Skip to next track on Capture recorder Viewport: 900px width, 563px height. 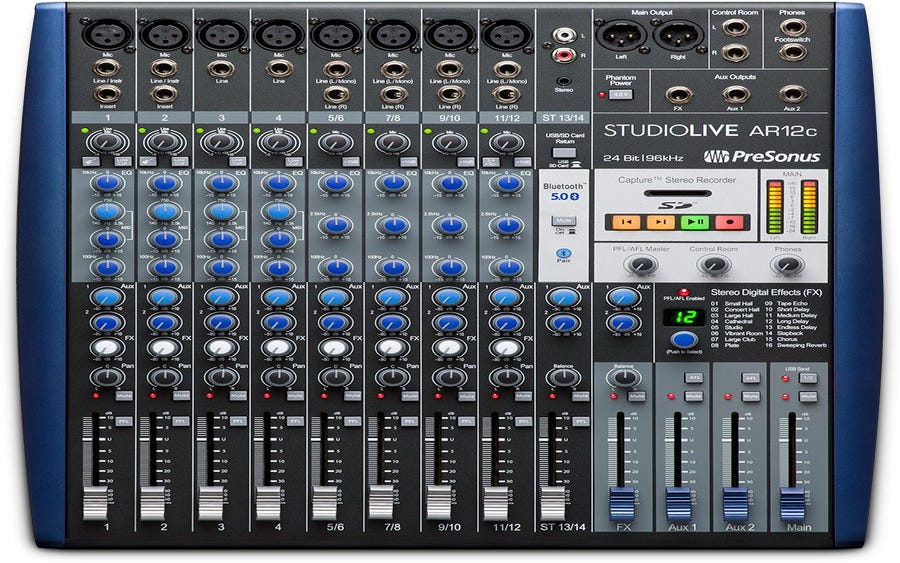(x=661, y=222)
